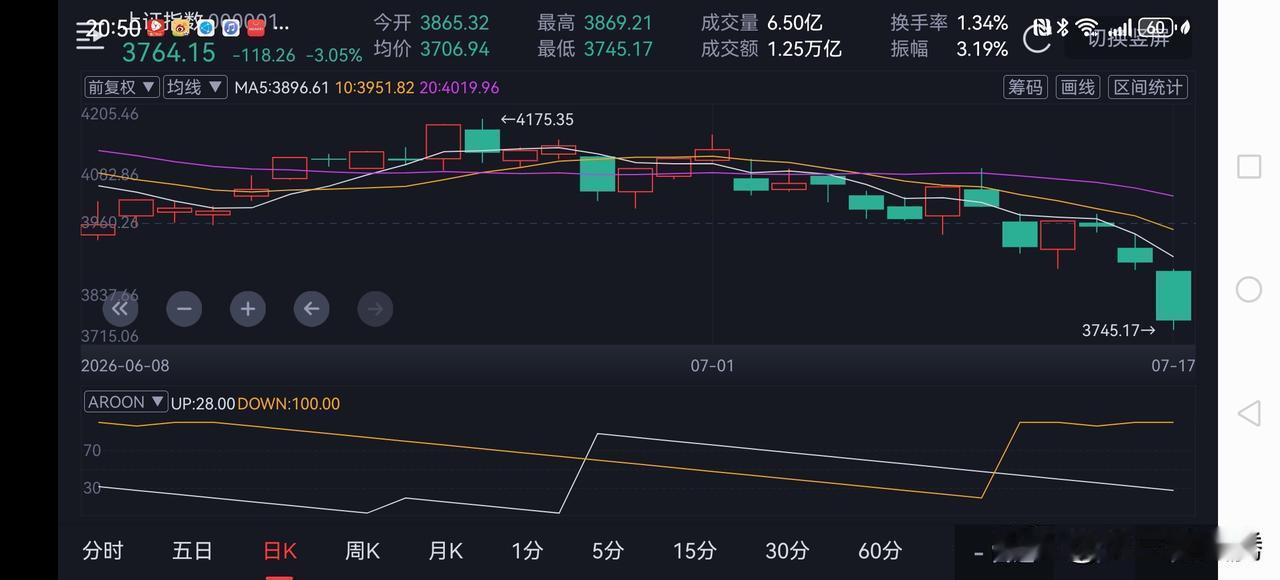Tap 切换竖屏 switch to portrait button
The height and width of the screenshot is (580, 1280).
tap(1128, 39)
